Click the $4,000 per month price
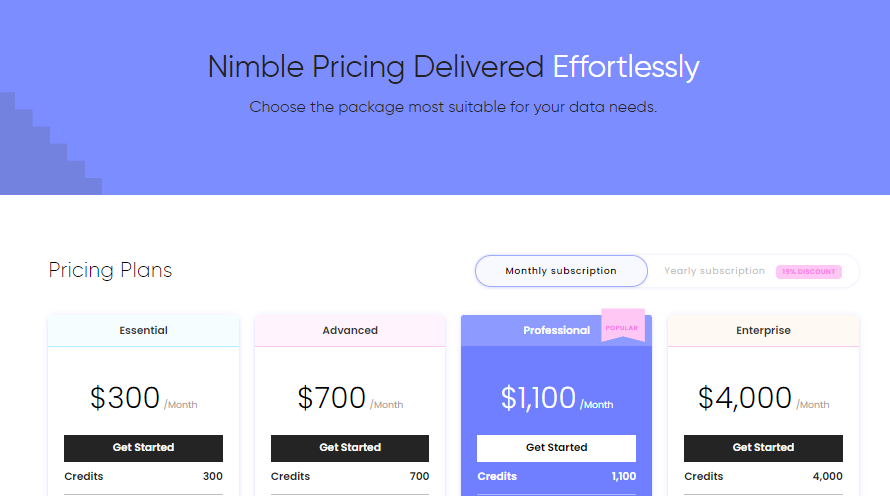 745,398
